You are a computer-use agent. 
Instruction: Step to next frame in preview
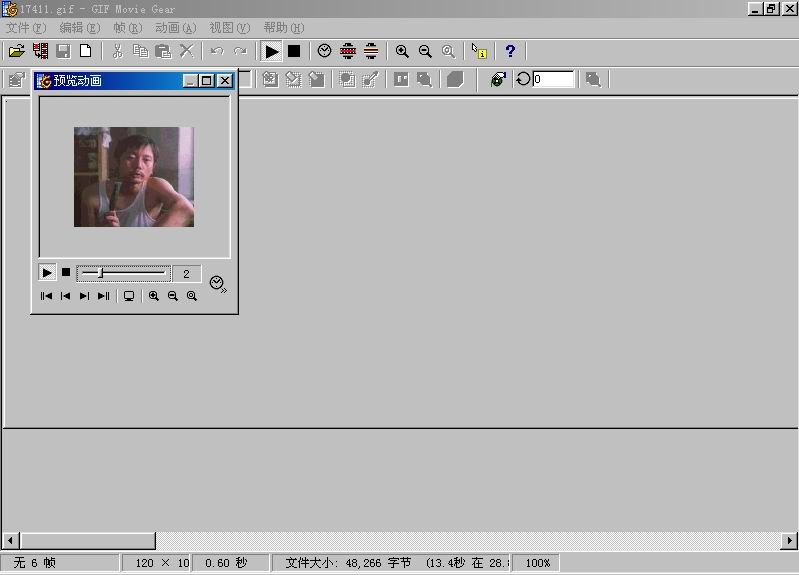click(84, 296)
